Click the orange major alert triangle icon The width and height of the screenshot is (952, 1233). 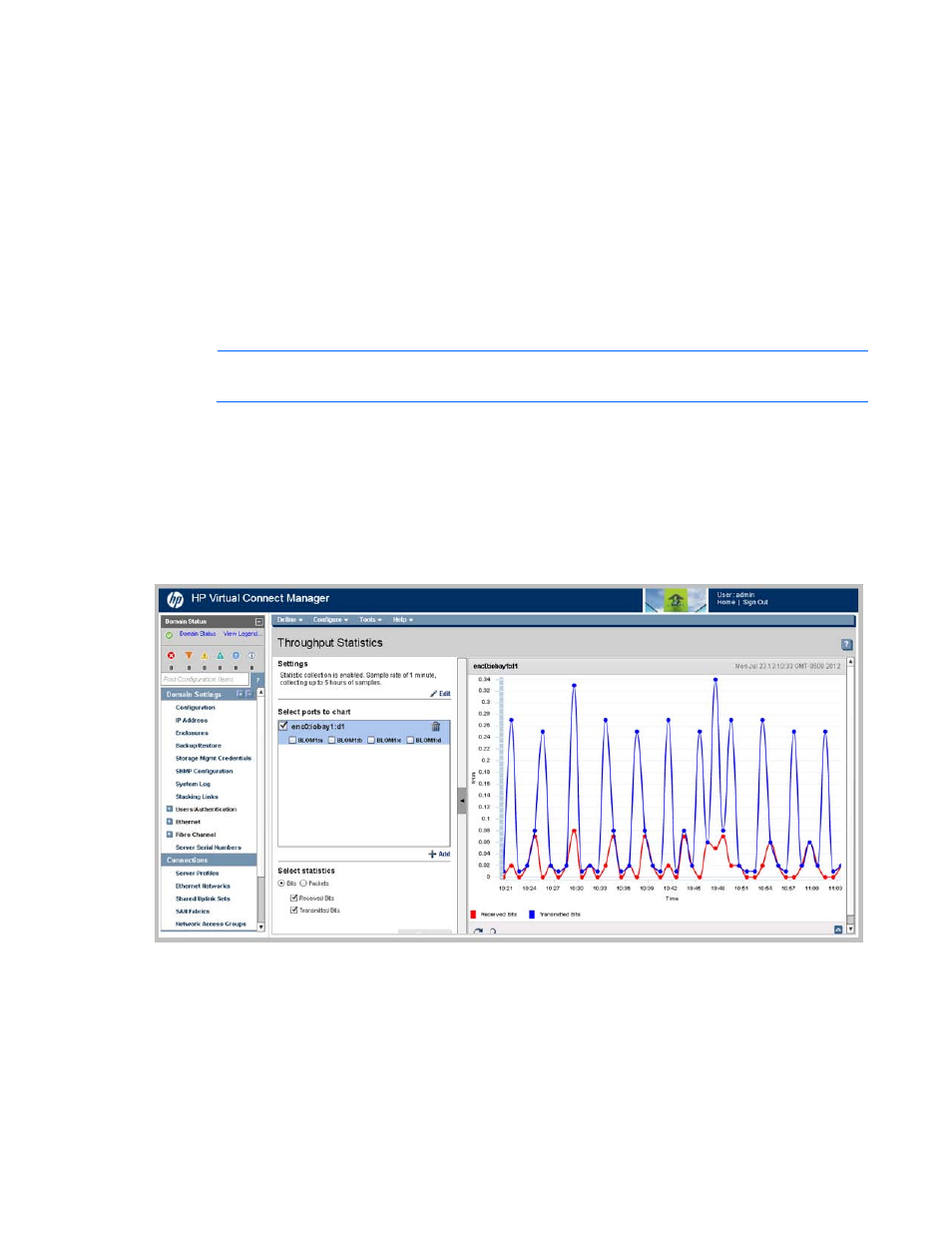coord(188,656)
